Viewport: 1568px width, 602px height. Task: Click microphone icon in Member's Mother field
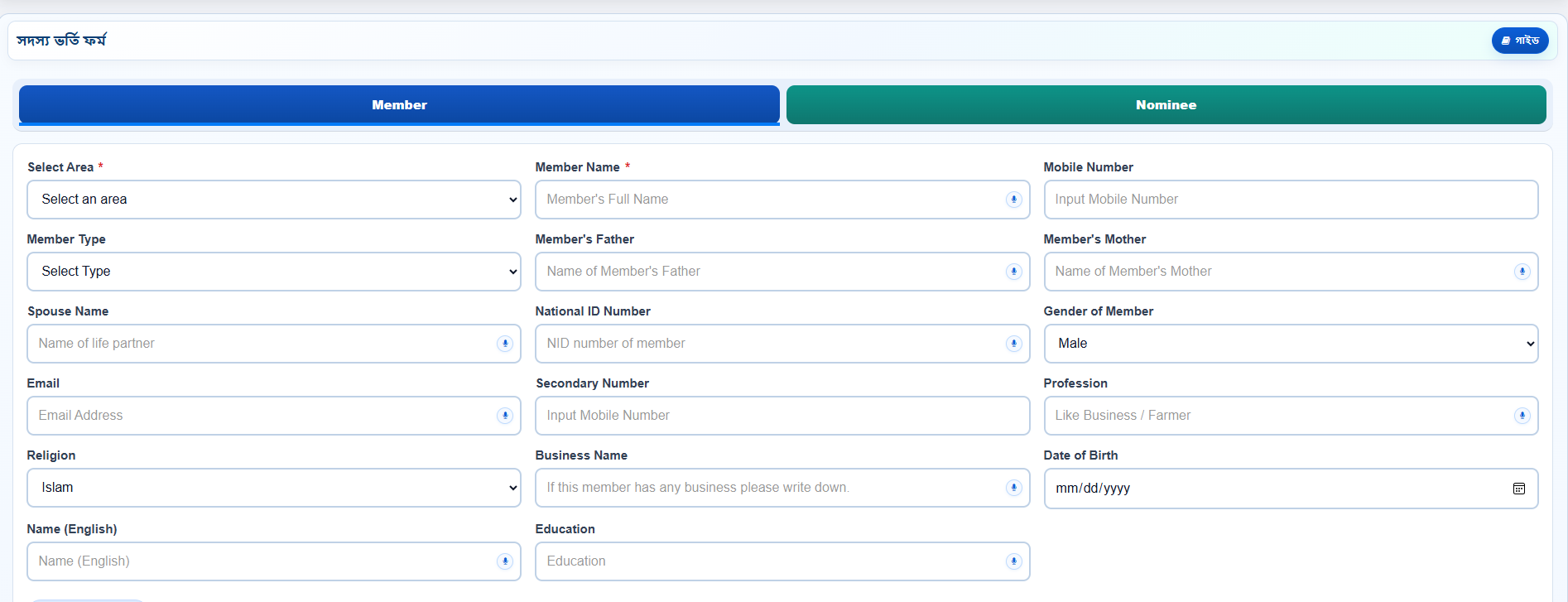[x=1522, y=272]
